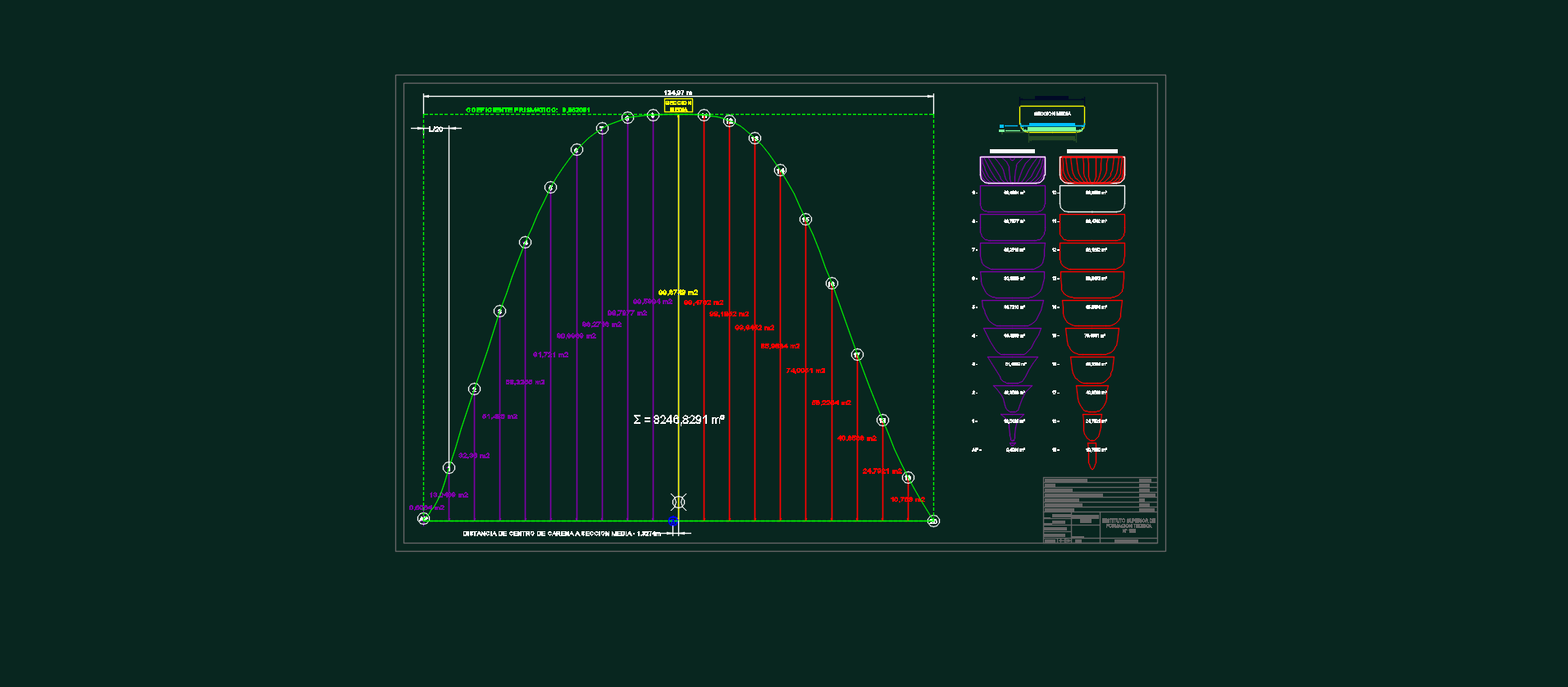
Task: Click the red section 17 outline
Action: [1092, 398]
